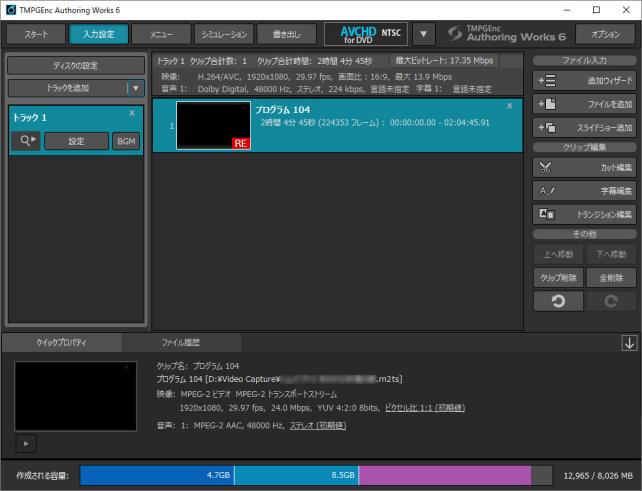Open the オプション button
The image size is (642, 491).
[606, 34]
